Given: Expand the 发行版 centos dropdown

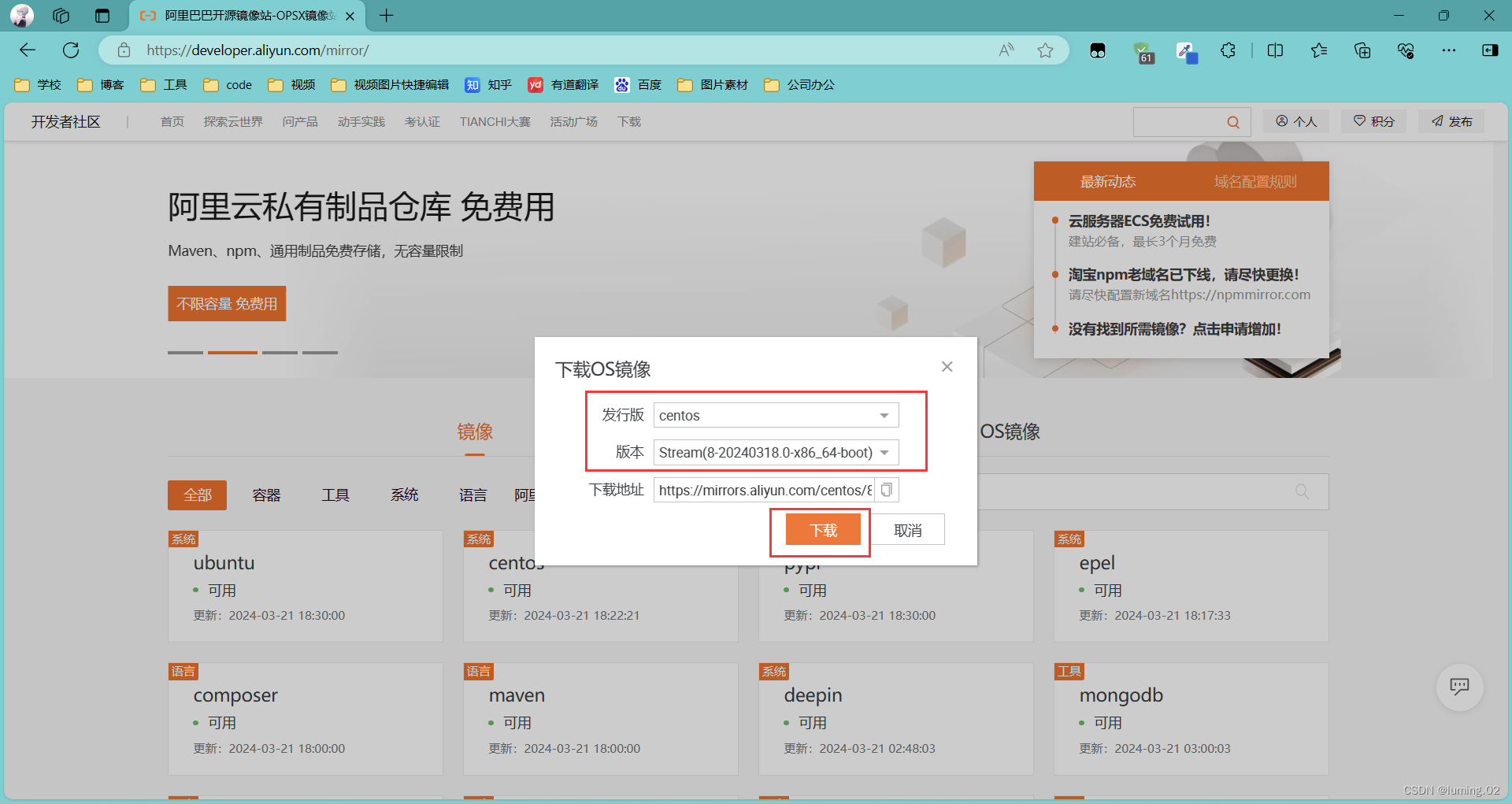Looking at the screenshot, I should tap(776, 415).
